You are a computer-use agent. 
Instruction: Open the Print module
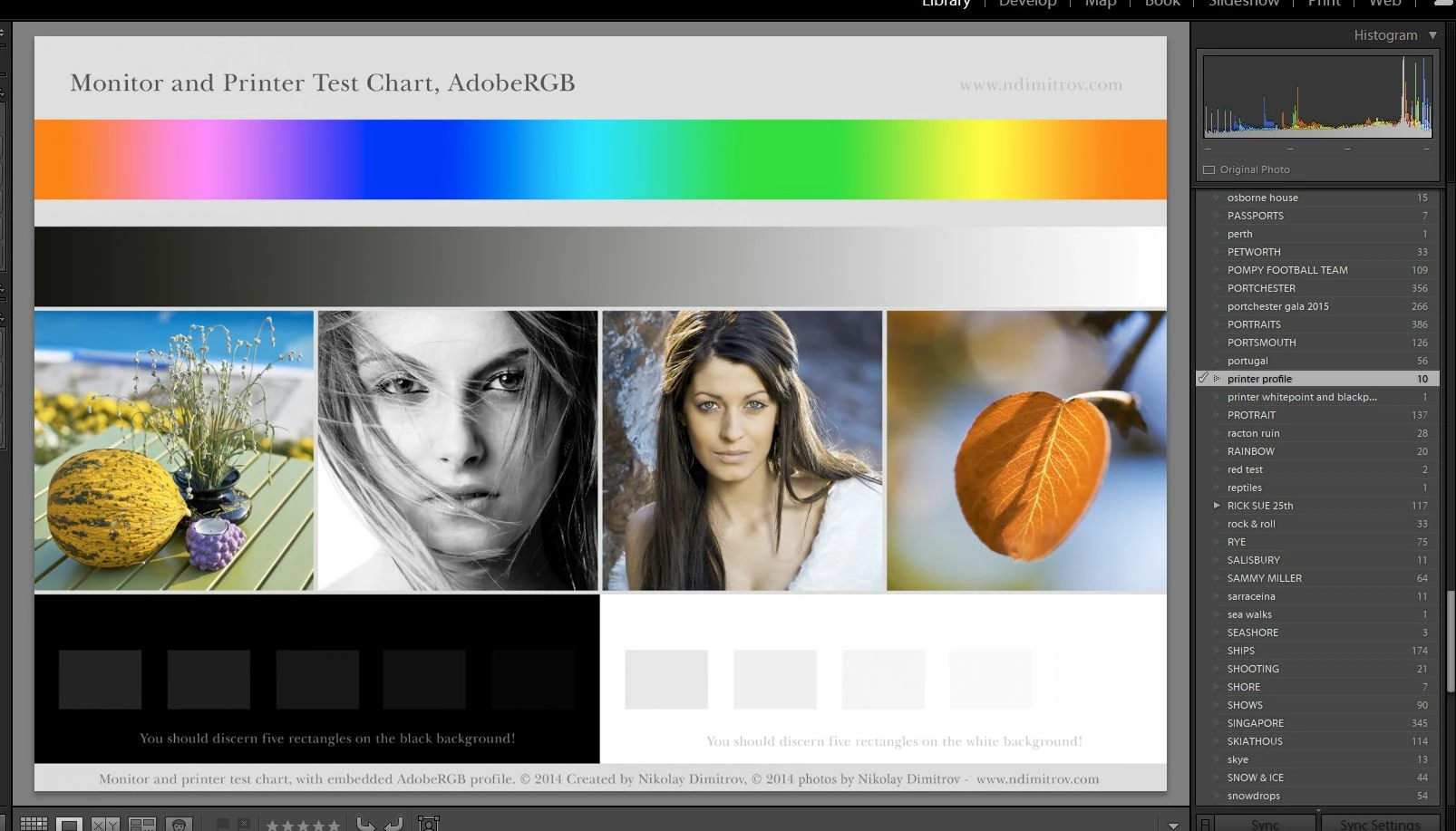pos(1324,3)
